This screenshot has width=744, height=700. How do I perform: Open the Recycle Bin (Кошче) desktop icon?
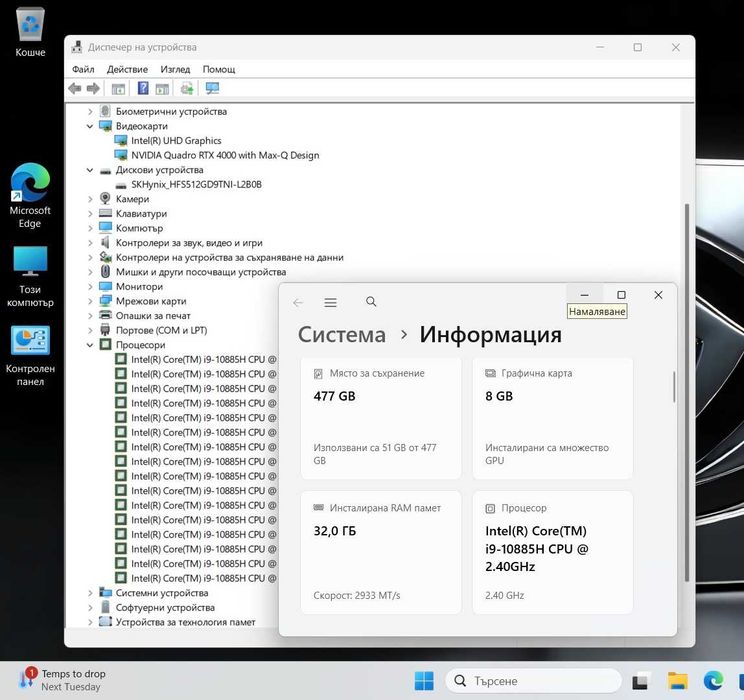pos(30,32)
